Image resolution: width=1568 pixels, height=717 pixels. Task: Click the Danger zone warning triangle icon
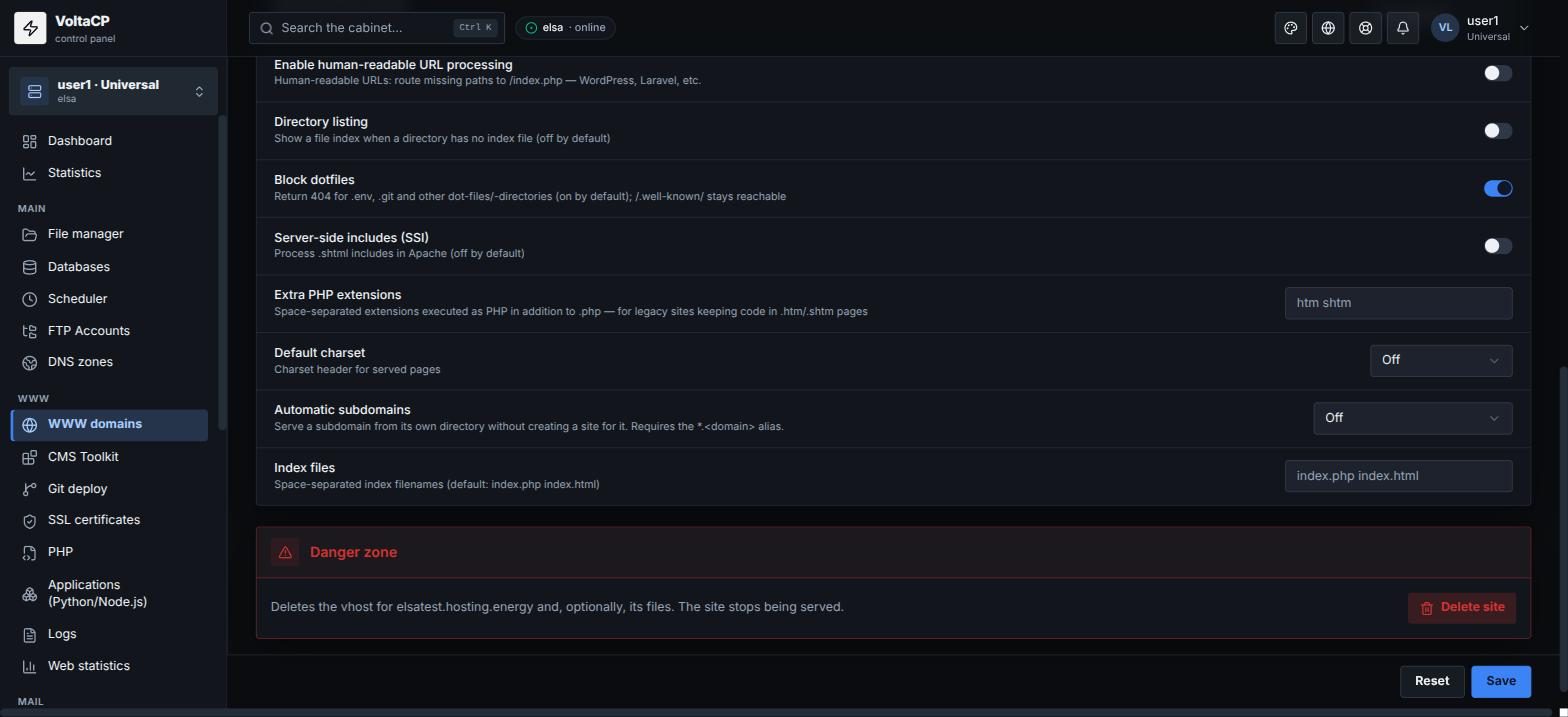pyautogui.click(x=285, y=552)
